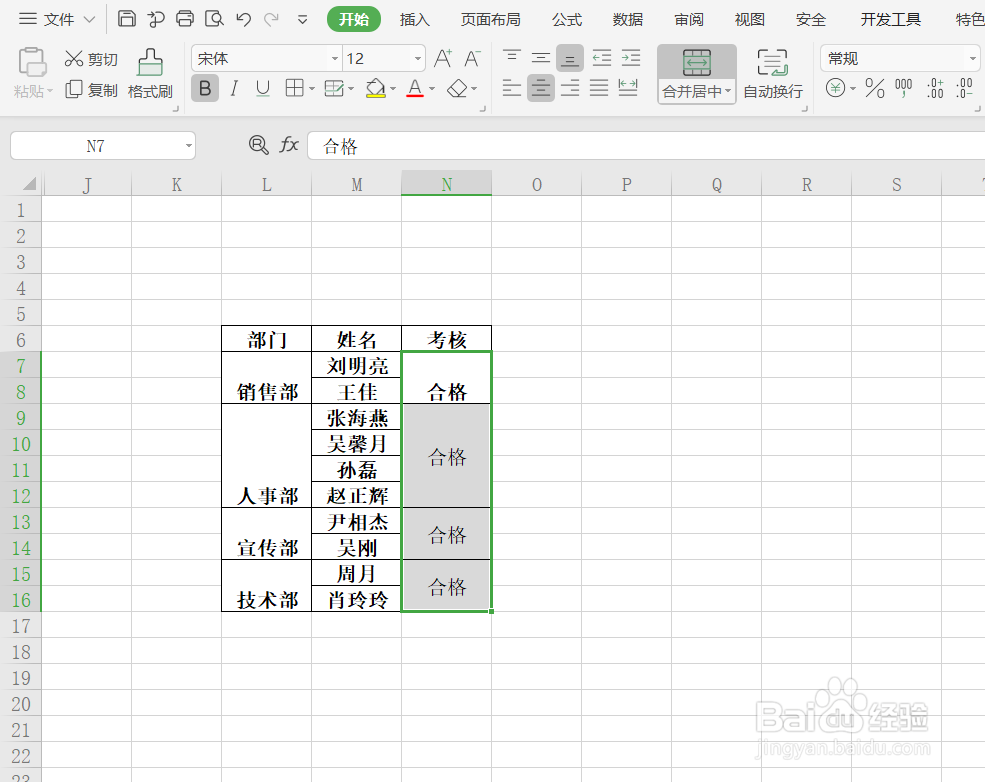Increase decimal places icon
The image size is (985, 782).
coord(935,88)
